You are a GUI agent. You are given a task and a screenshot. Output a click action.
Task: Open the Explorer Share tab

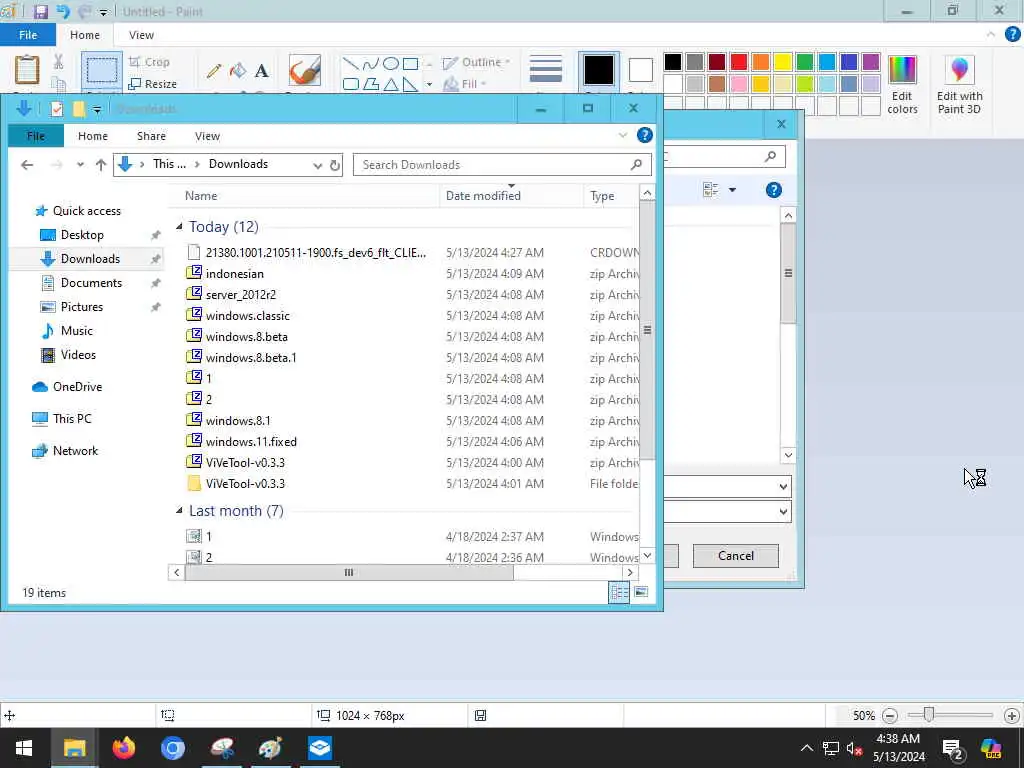[x=151, y=136]
